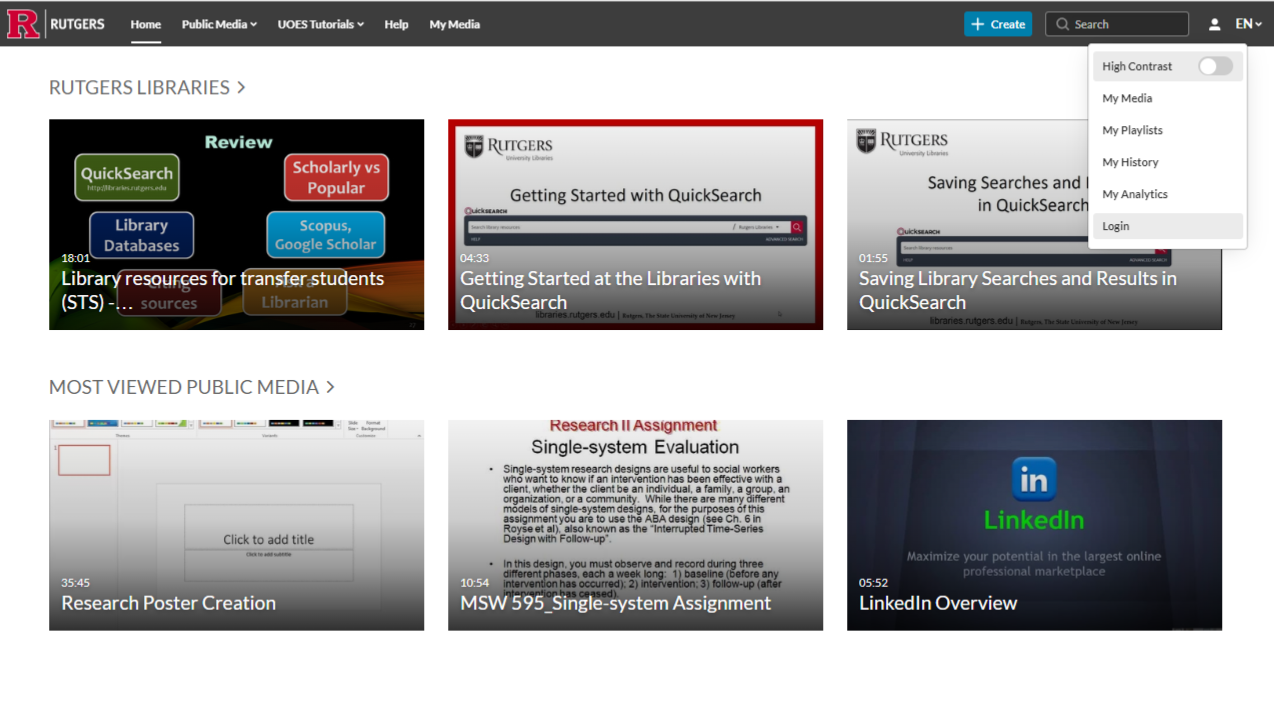The image size is (1274, 720).
Task: Click the Create button
Action: pyautogui.click(x=997, y=24)
